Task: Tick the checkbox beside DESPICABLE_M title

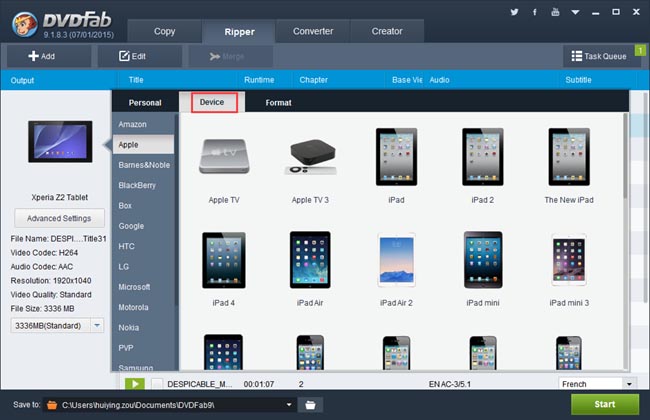Action: tap(157, 384)
